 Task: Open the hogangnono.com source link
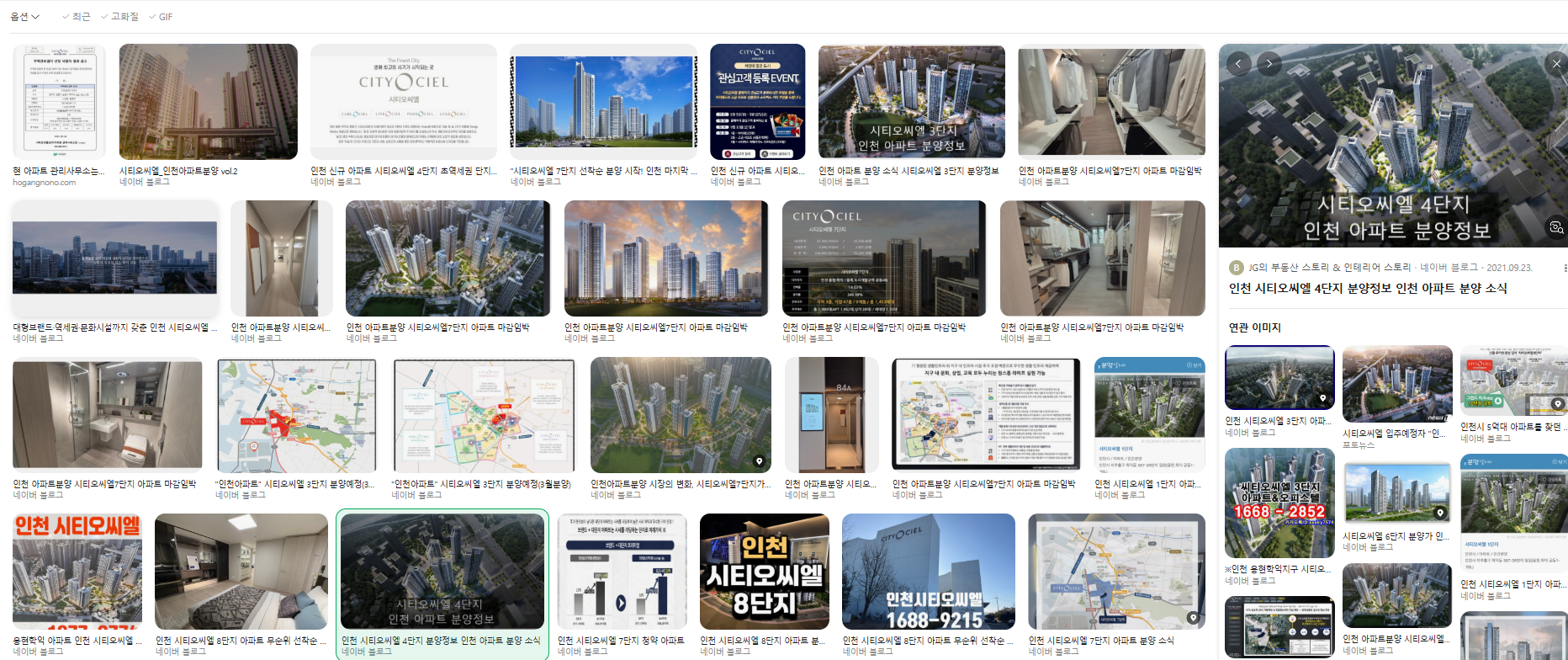tap(44, 183)
